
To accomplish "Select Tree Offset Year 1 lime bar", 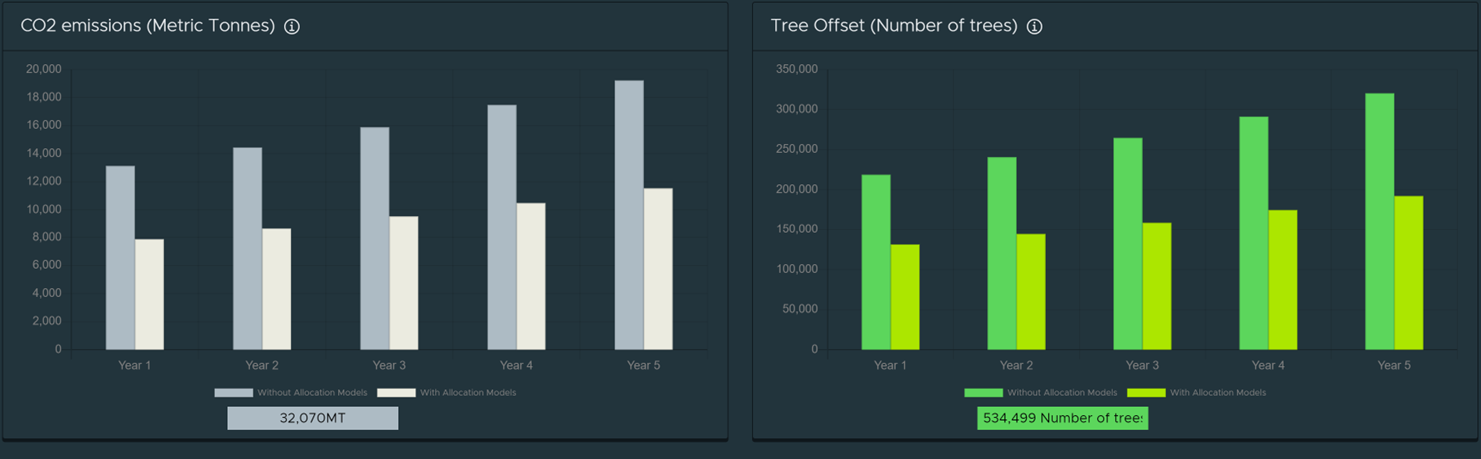I will 905,297.
